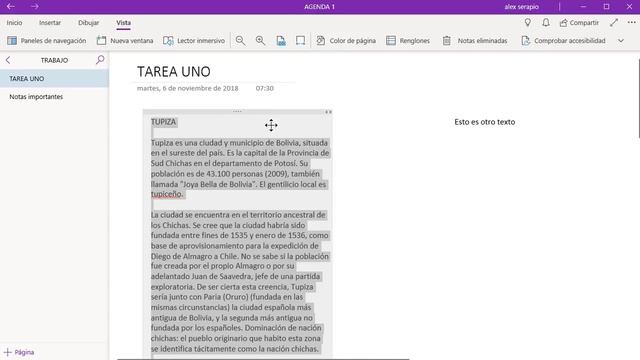Click the 100% zoom page icon

point(281,41)
